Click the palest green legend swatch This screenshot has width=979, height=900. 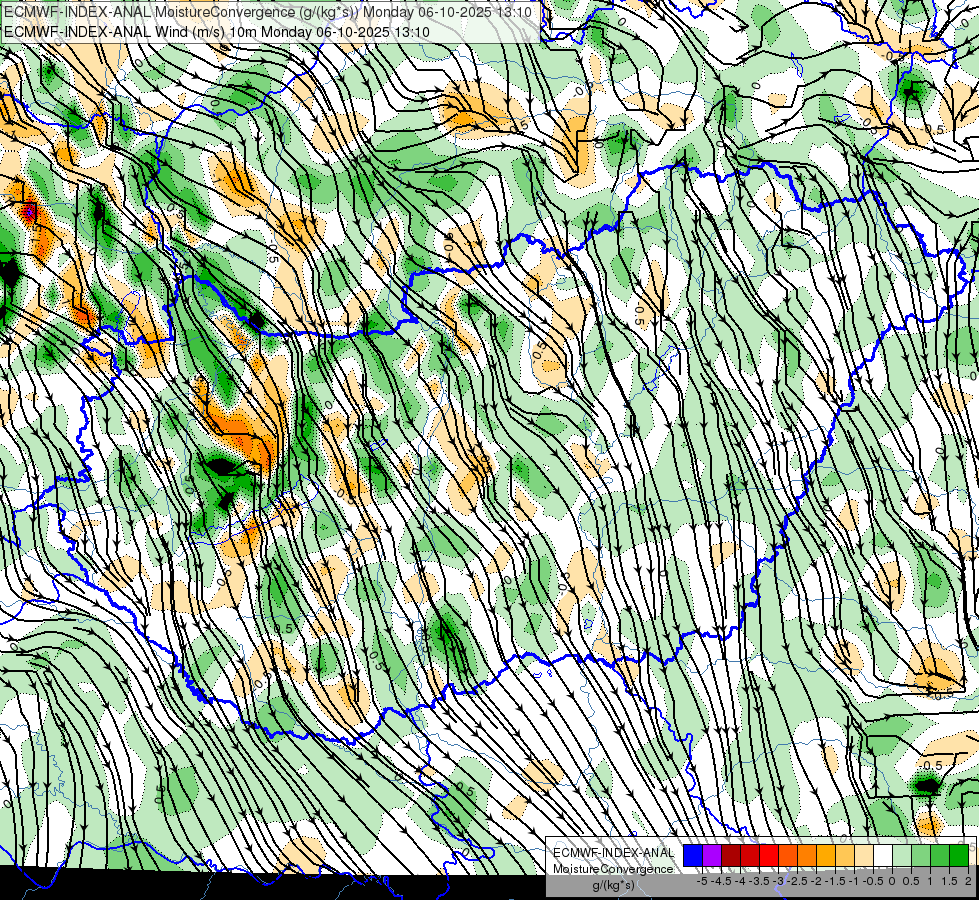coord(902,856)
